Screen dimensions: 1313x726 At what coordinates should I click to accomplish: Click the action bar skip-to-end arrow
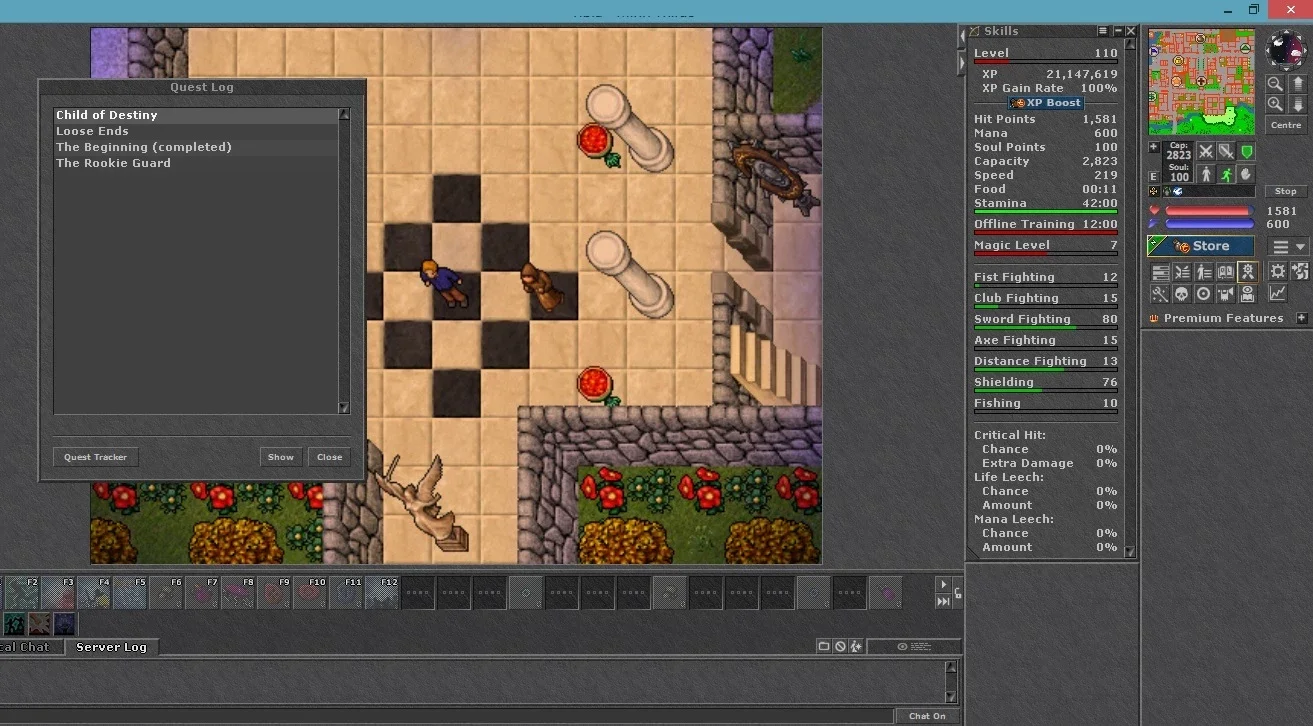point(942,601)
